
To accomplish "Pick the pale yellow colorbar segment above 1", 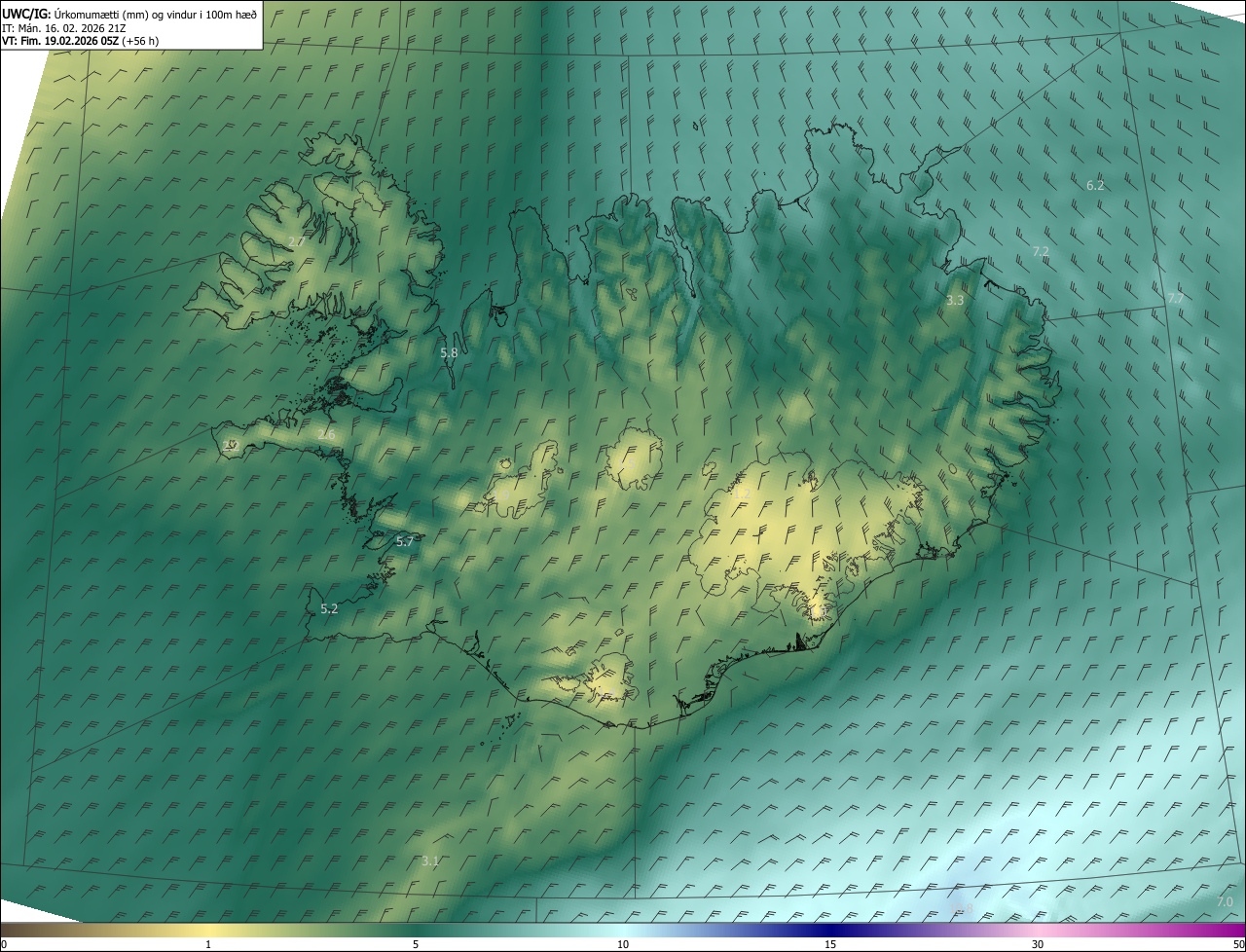I will pyautogui.click(x=208, y=930).
